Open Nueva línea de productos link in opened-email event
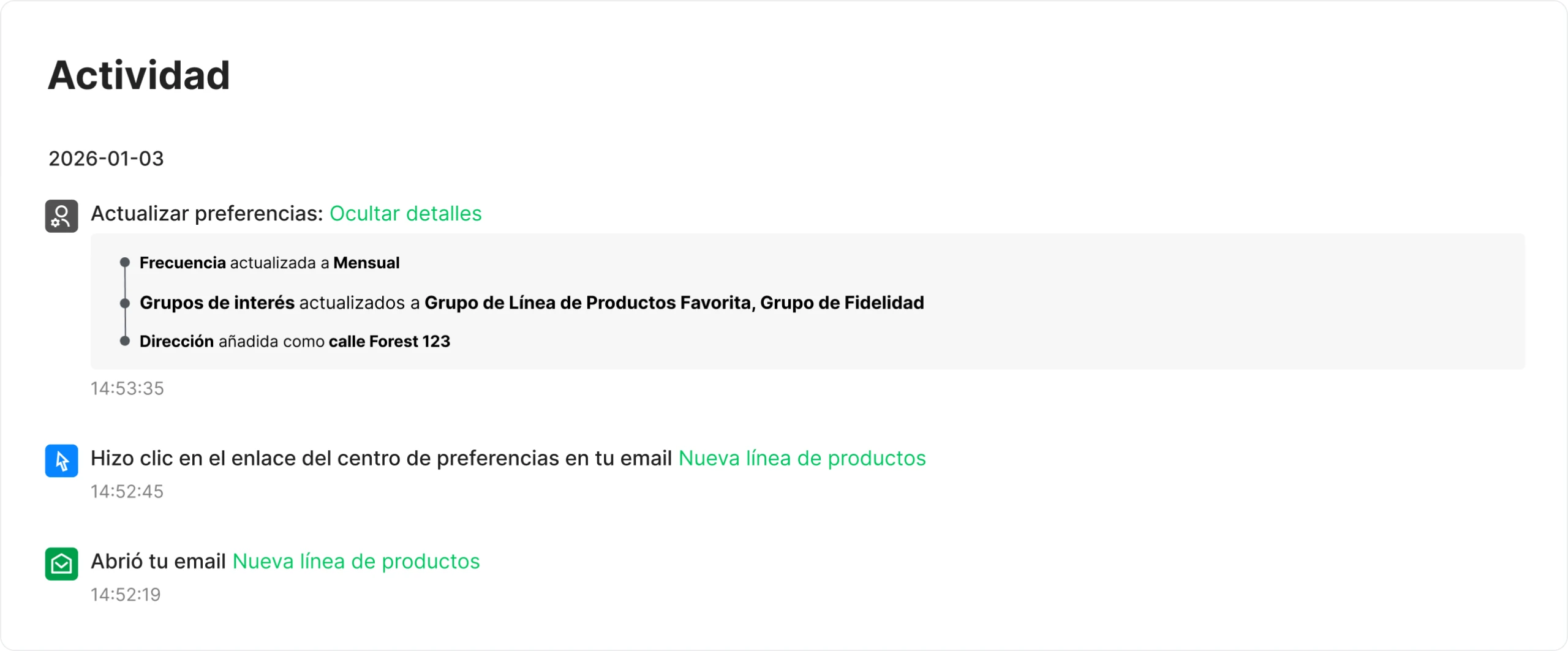 coord(356,561)
